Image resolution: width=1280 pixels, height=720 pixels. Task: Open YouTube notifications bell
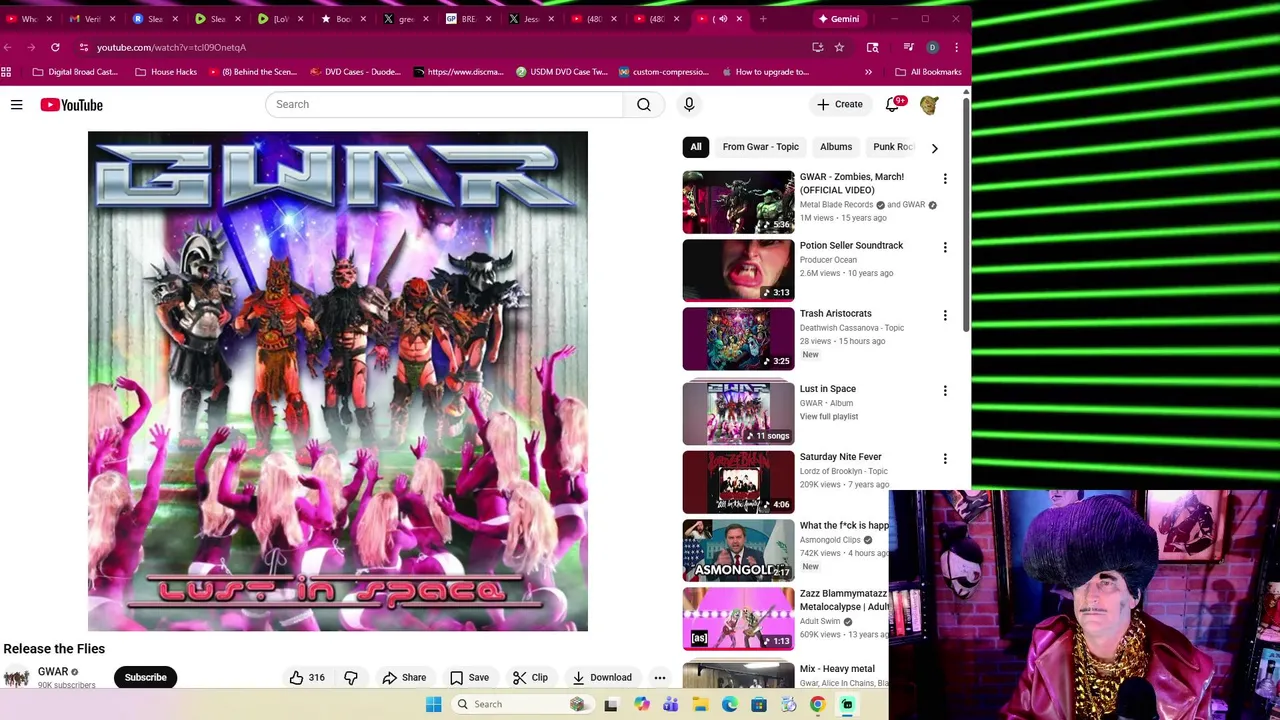892,104
